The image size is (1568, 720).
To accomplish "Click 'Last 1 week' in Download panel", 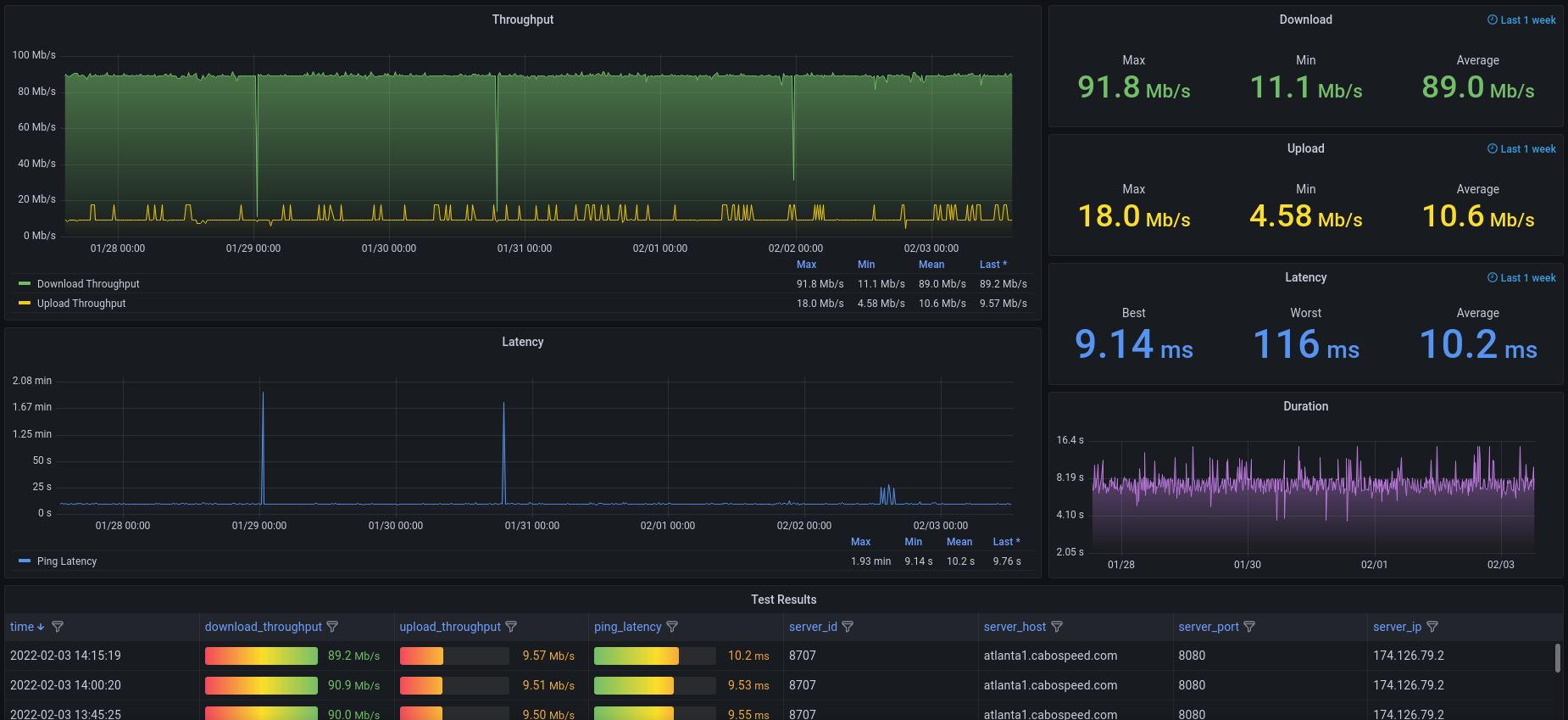I will pyautogui.click(x=1528, y=20).
